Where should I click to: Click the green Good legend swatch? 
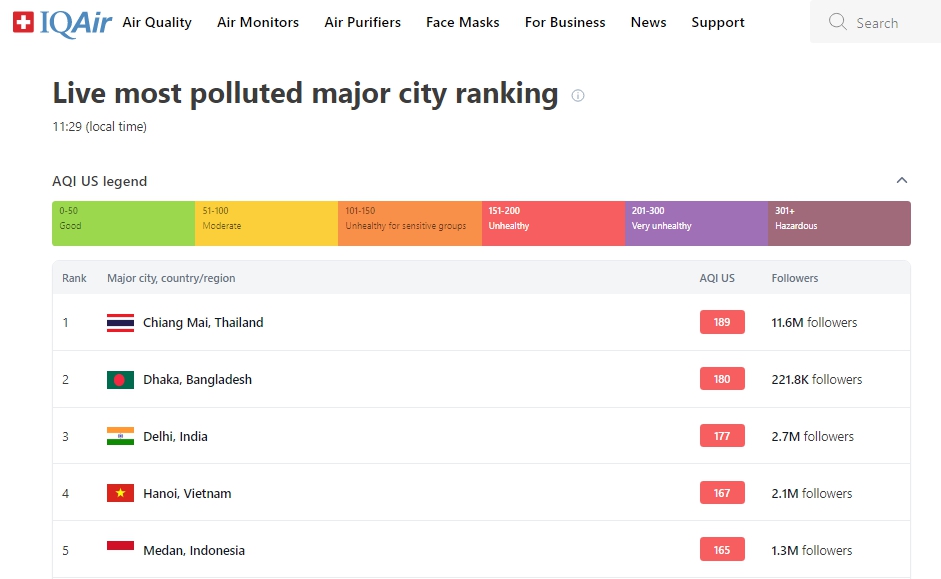[x=123, y=223]
